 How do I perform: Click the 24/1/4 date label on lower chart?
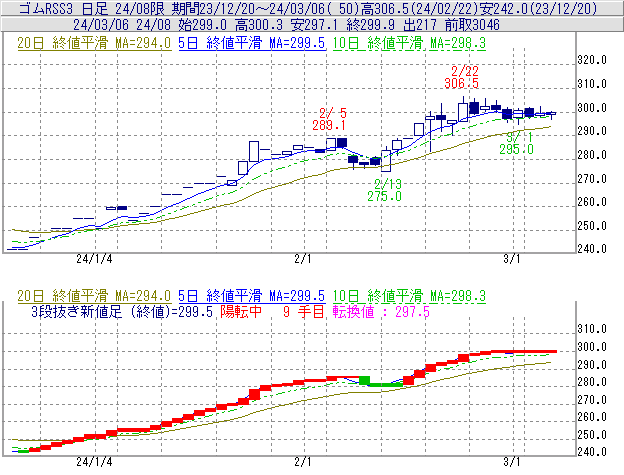(94, 462)
